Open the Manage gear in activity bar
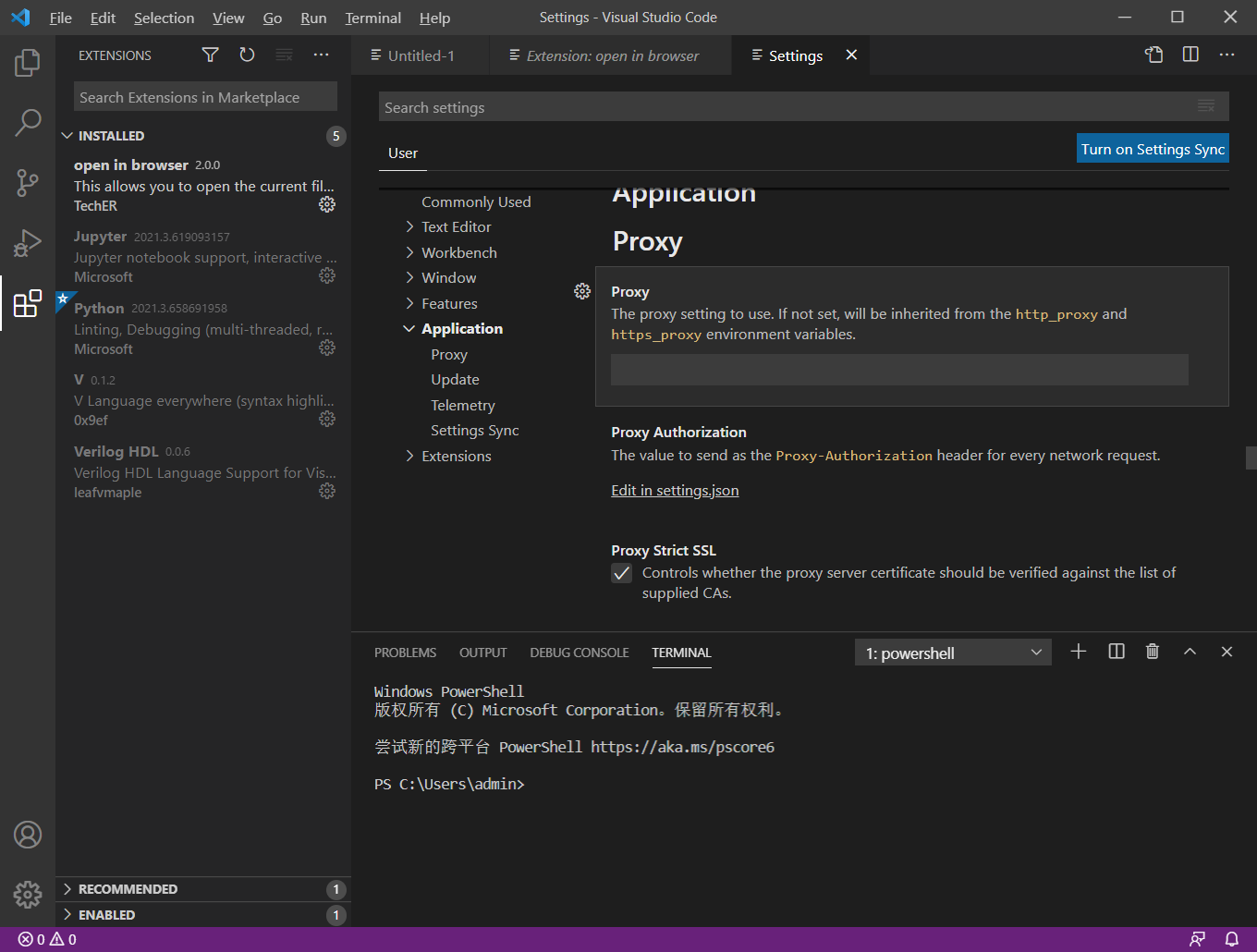 pyautogui.click(x=28, y=894)
